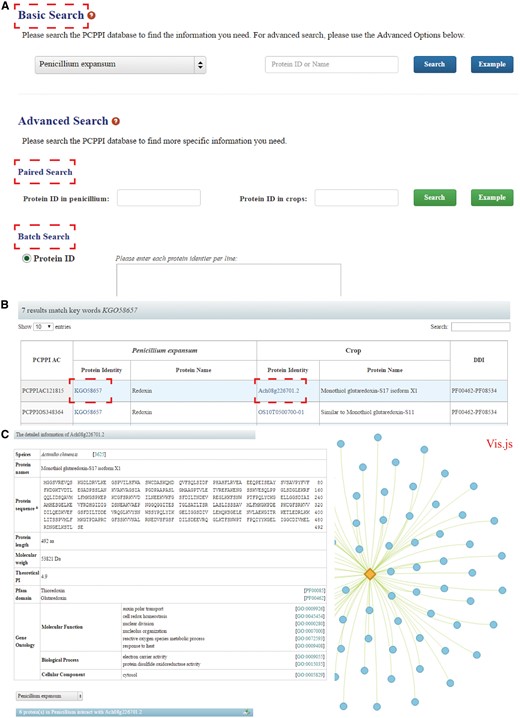Click the Batch Search heading

tap(43, 237)
